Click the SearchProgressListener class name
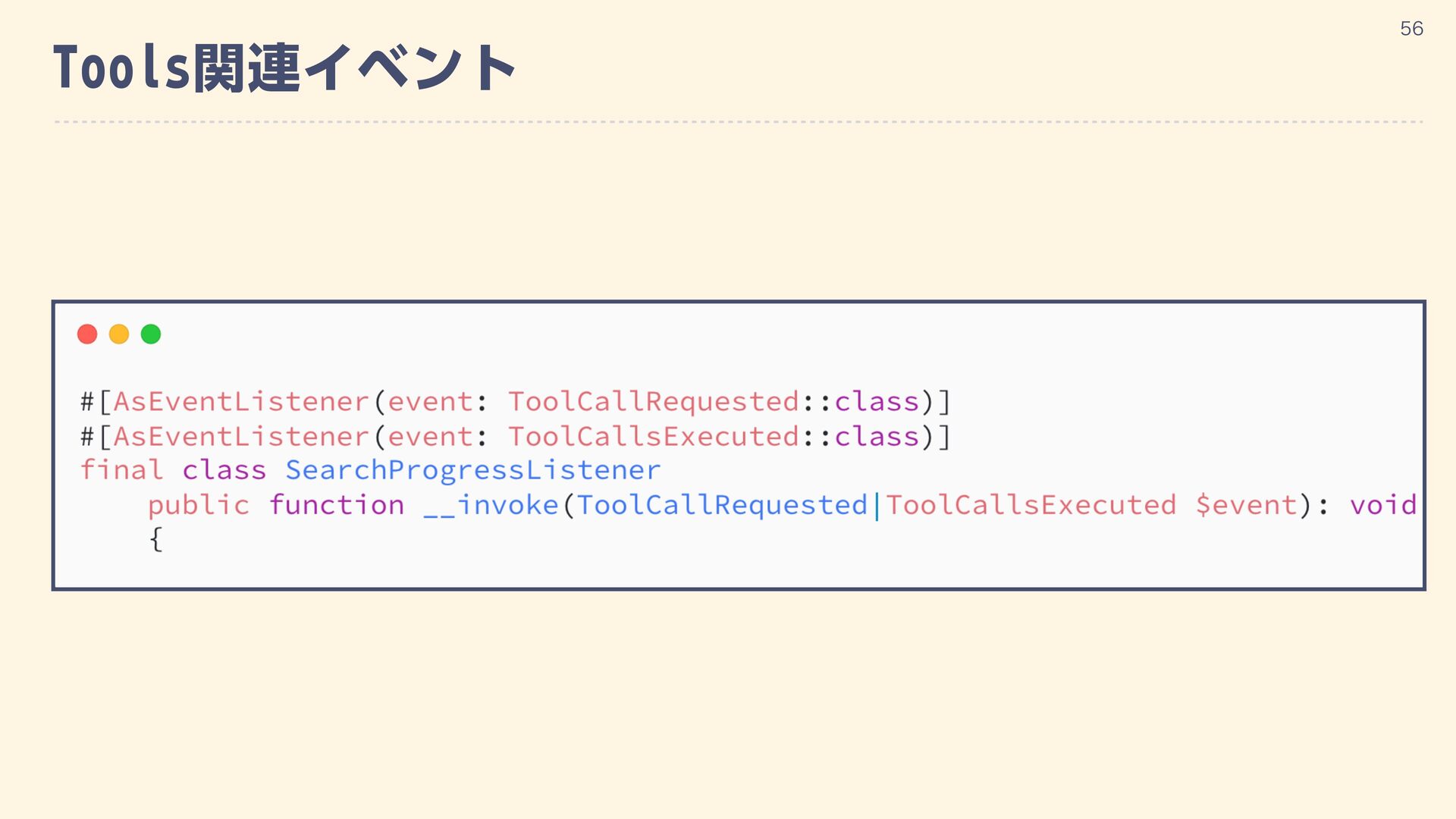Screen dimensions: 1456x819 pyautogui.click(x=473, y=470)
